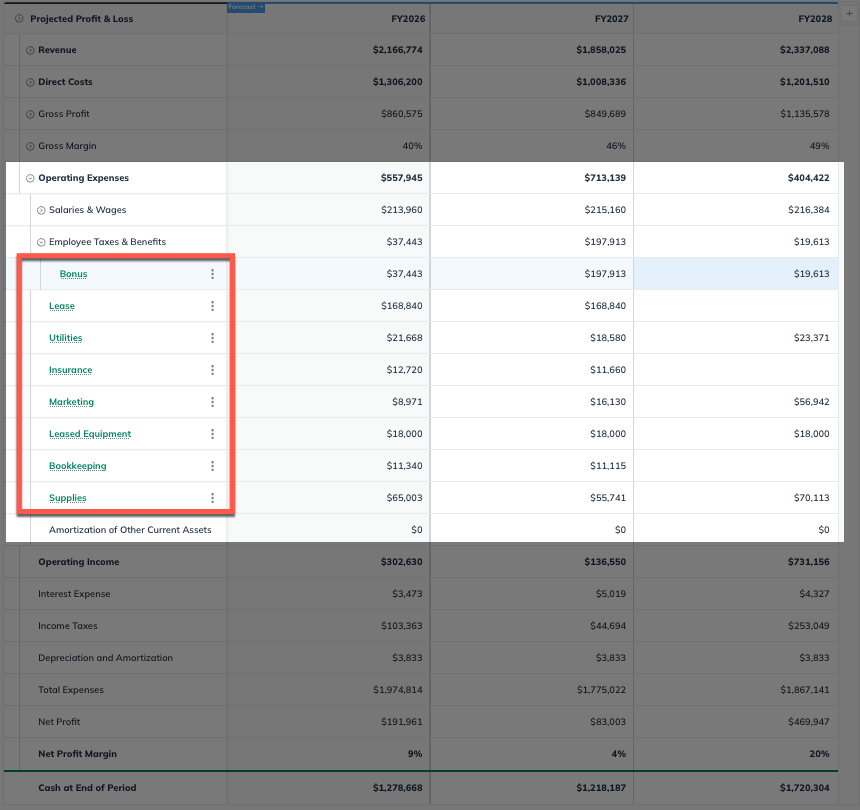The image size is (860, 810).
Task: Click Direct Costs FY2027 value $1,008,336
Action: [x=601, y=82]
